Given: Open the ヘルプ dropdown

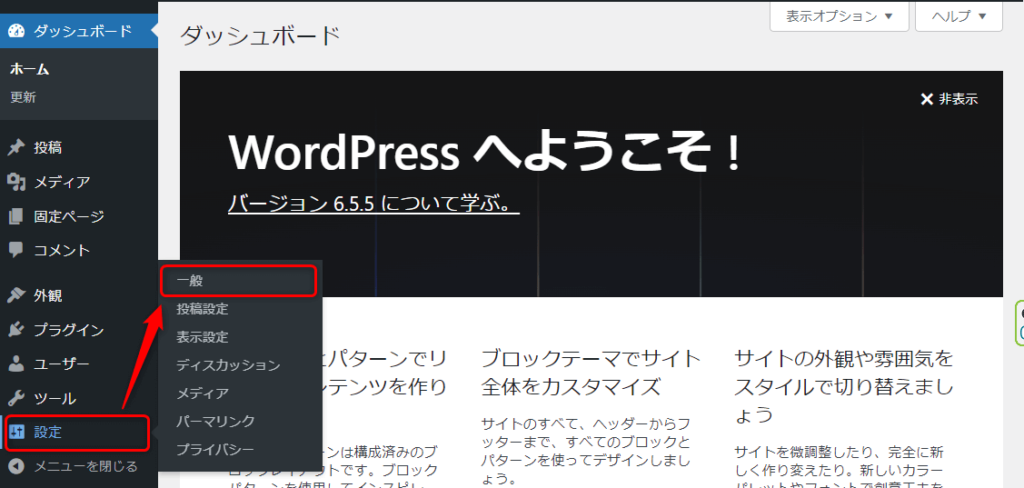Looking at the screenshot, I should coord(959,16).
